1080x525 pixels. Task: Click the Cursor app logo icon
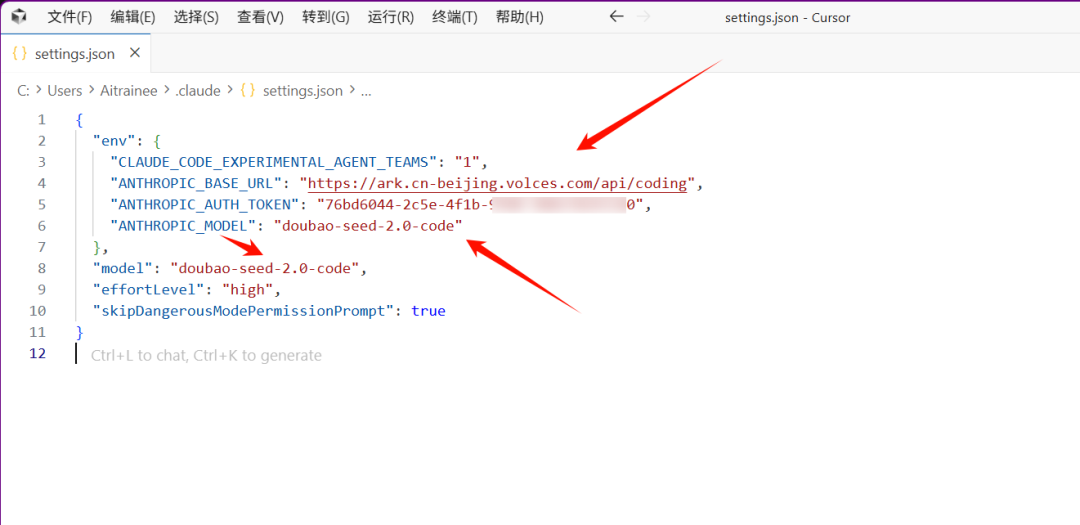(x=18, y=17)
